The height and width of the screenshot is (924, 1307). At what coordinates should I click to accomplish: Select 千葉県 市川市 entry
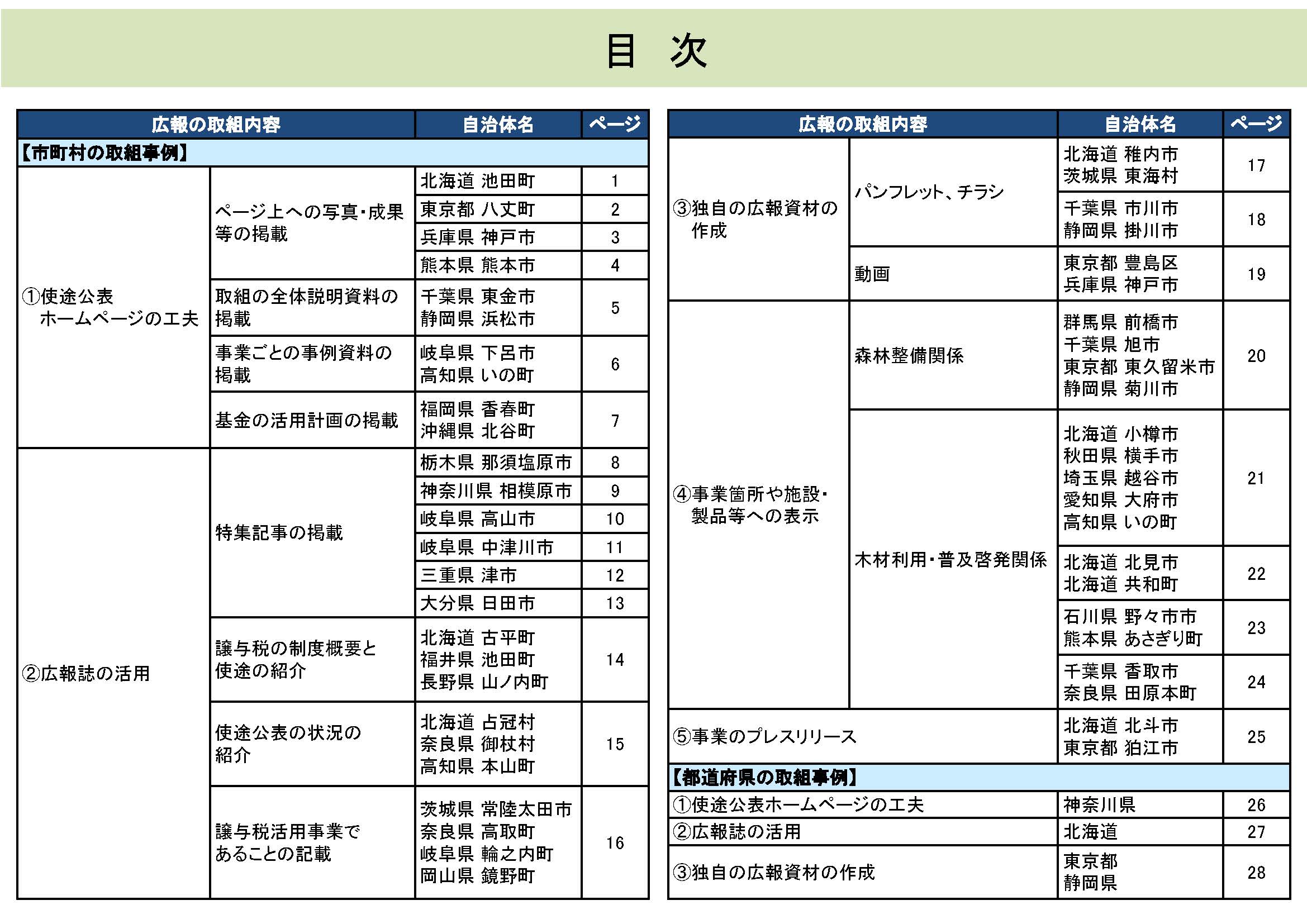coord(1121,208)
